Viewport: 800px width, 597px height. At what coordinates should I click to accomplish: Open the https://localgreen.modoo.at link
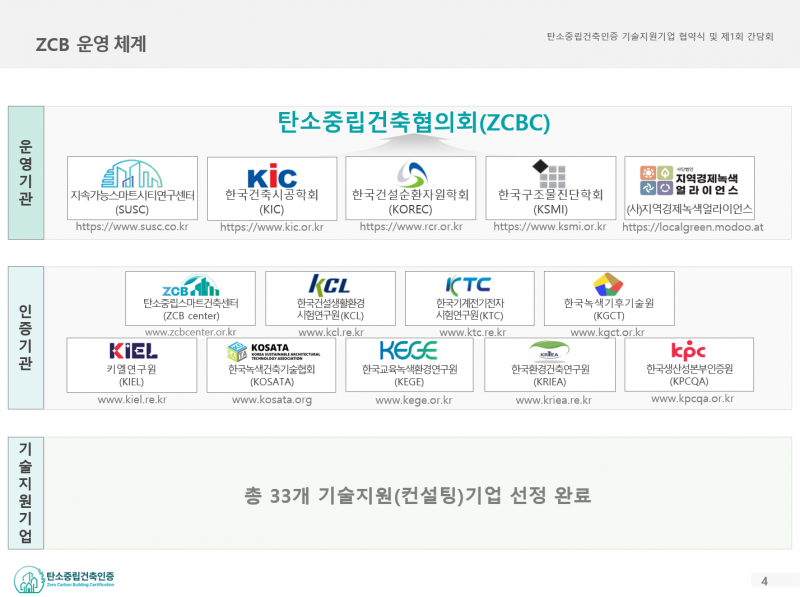693,227
